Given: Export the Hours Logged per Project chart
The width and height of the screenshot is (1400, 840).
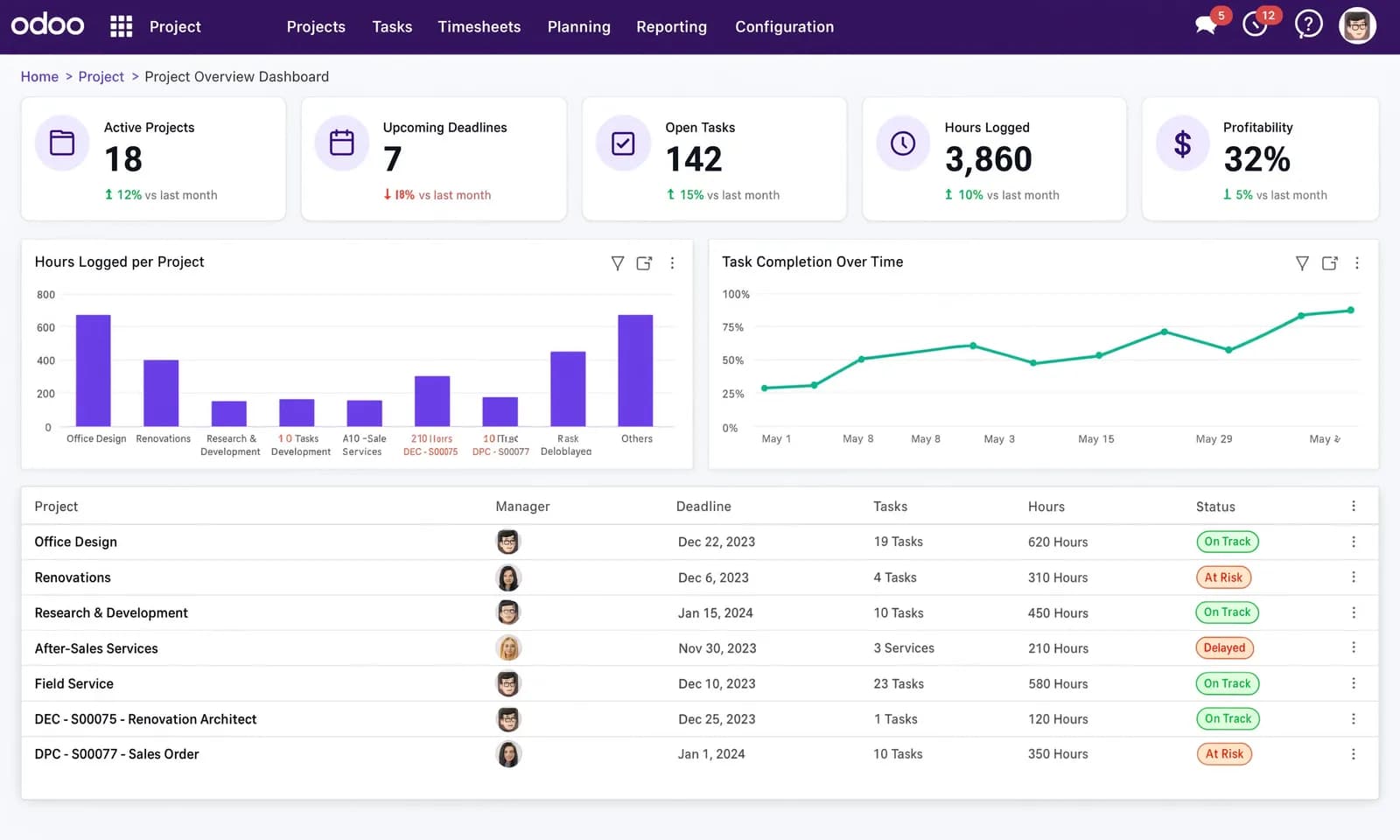Looking at the screenshot, I should point(645,262).
